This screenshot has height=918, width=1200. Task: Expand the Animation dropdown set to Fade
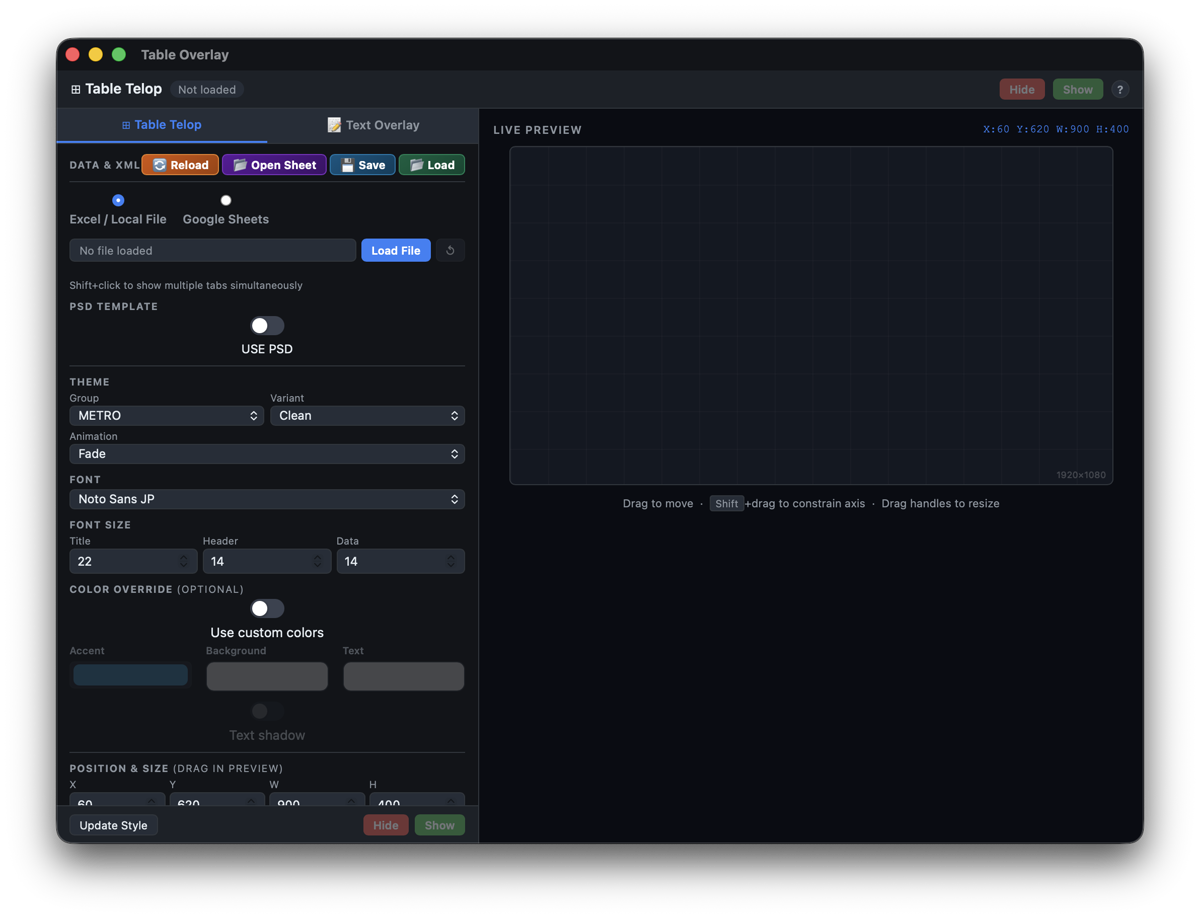coord(267,454)
